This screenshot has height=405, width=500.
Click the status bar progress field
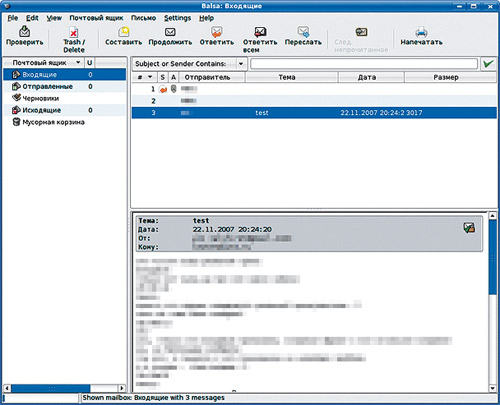tap(40, 398)
